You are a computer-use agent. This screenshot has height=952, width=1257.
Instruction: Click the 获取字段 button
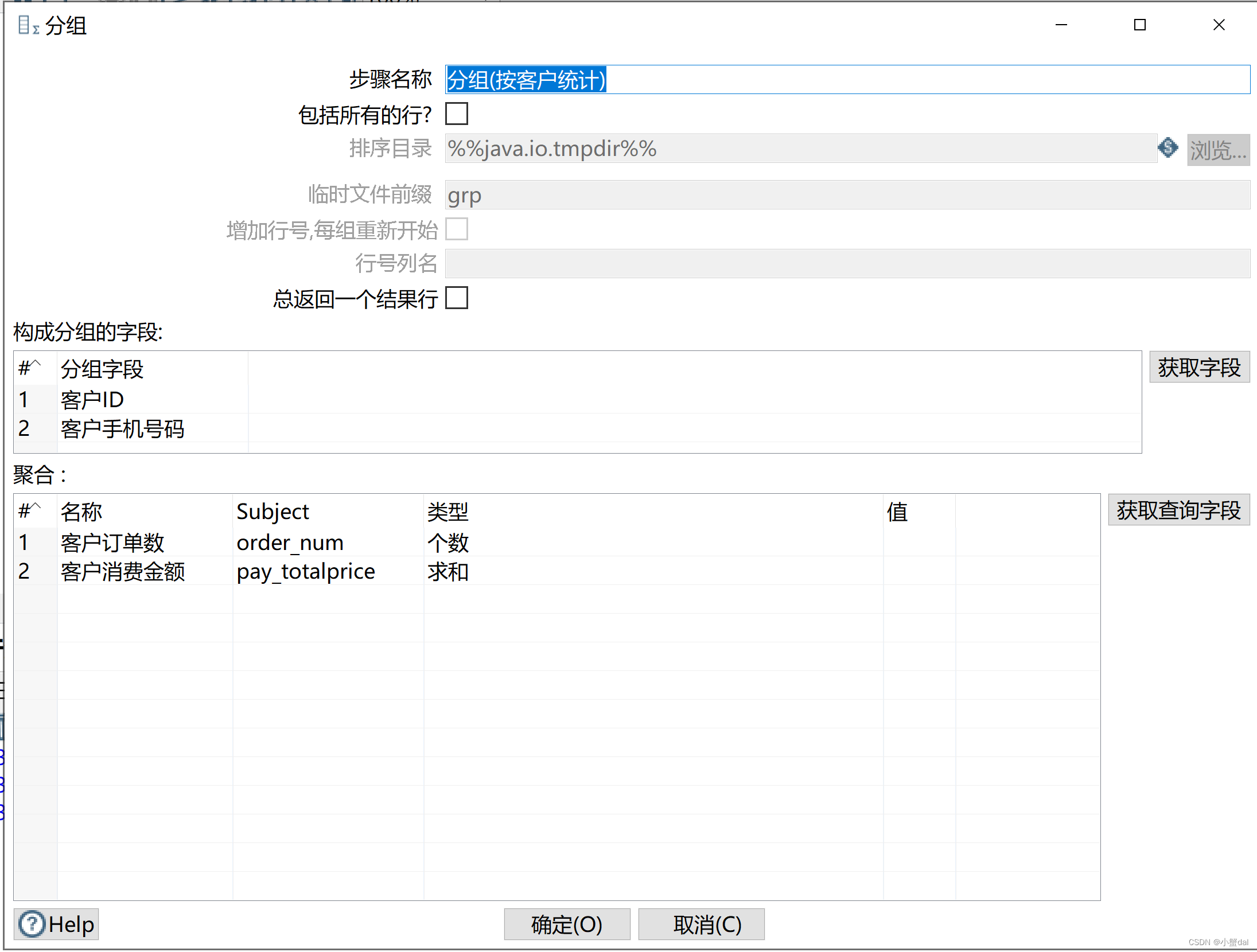tap(1199, 368)
